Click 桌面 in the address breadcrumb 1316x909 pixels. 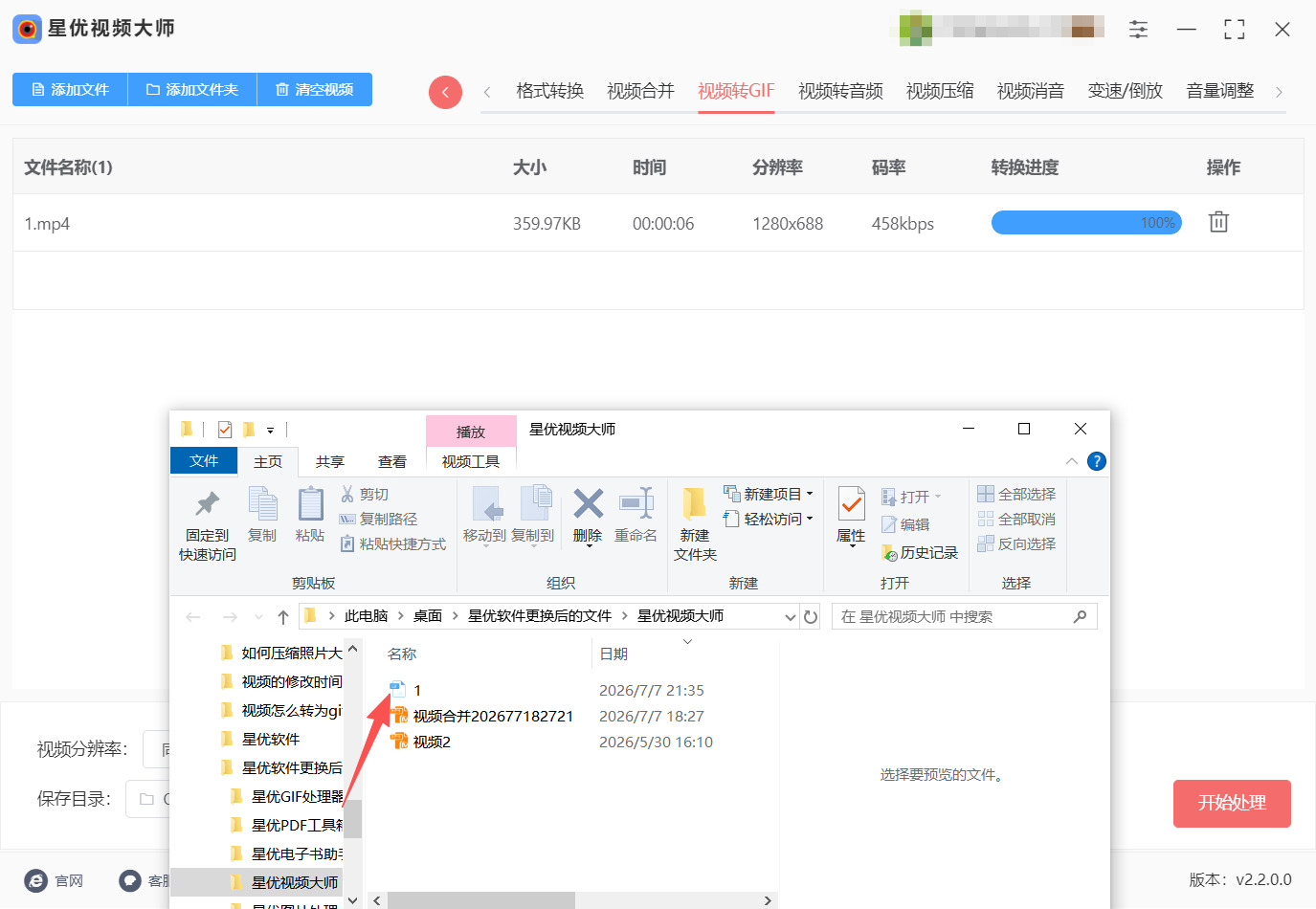click(x=428, y=616)
